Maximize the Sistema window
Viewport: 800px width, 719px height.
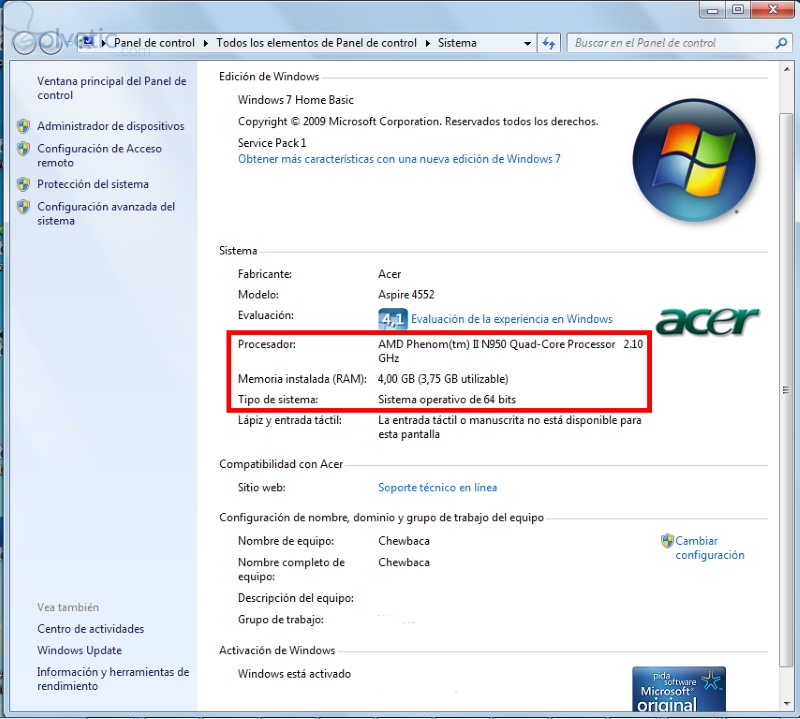738,9
